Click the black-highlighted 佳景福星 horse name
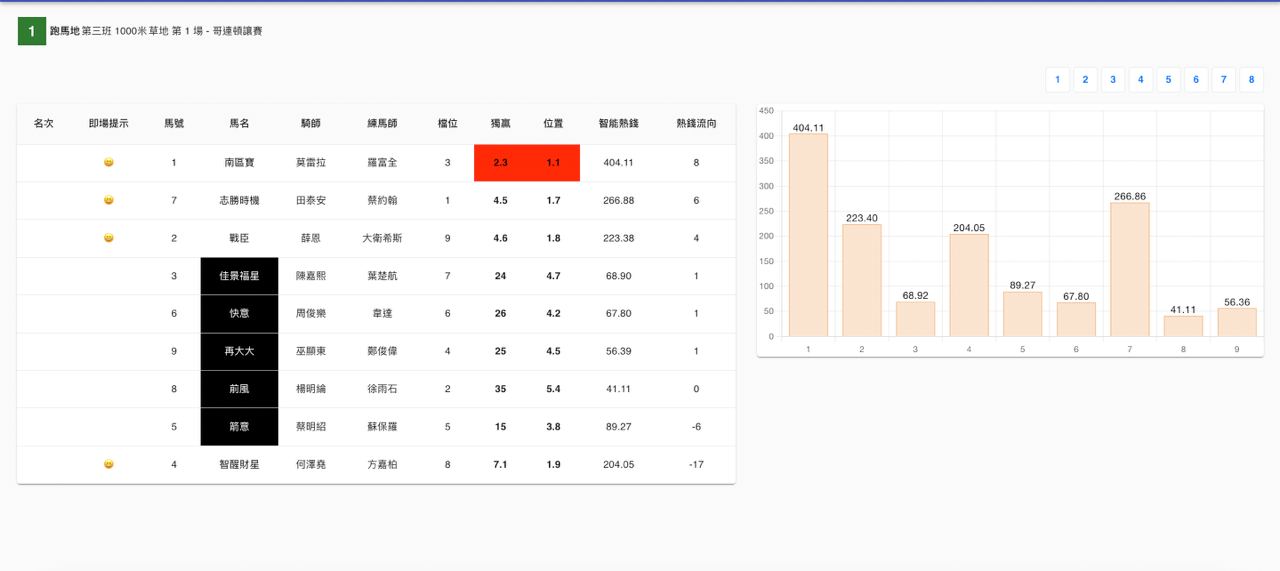1280x571 pixels. (239, 276)
